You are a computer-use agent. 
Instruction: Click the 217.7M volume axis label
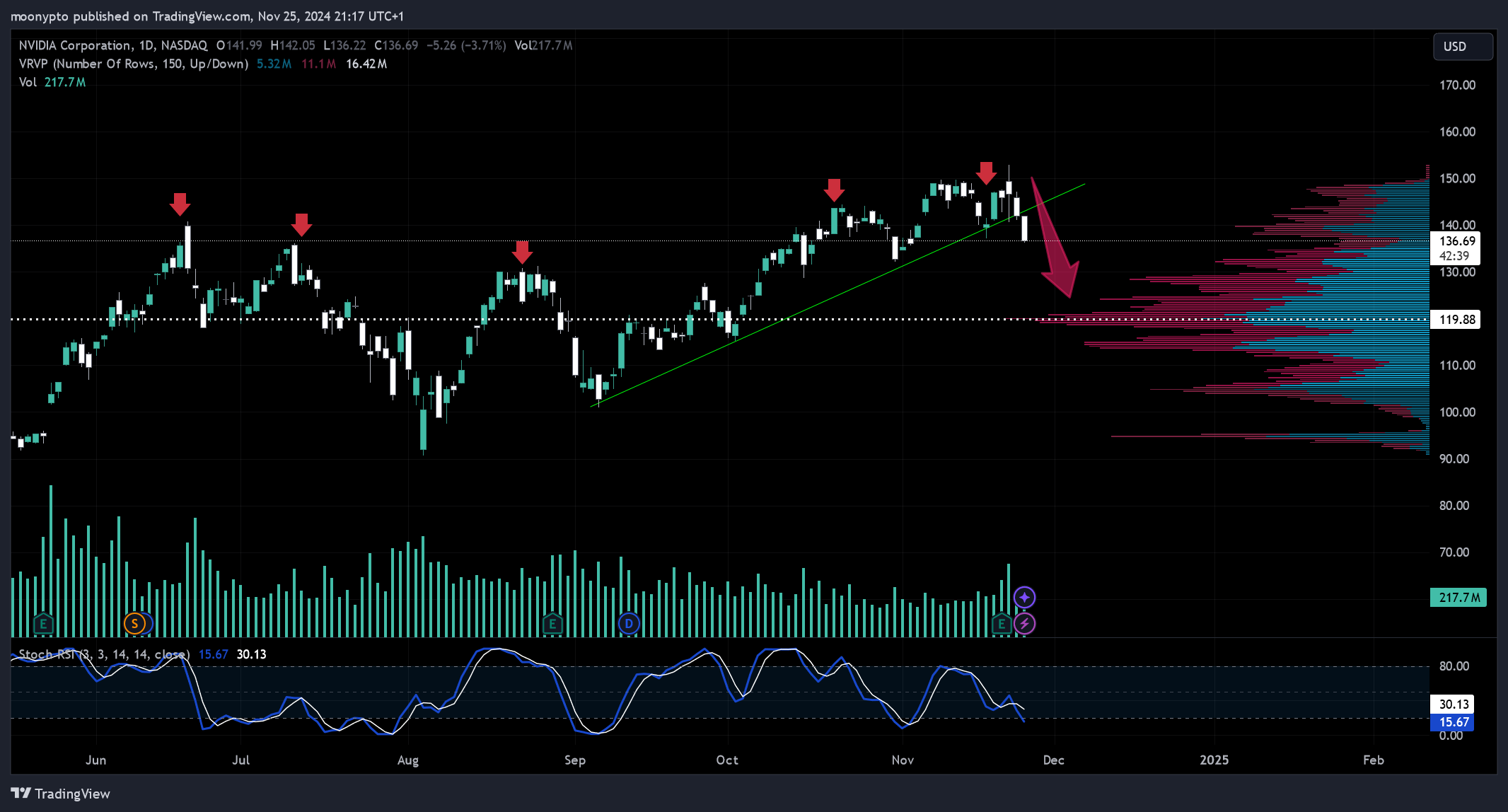point(1458,598)
